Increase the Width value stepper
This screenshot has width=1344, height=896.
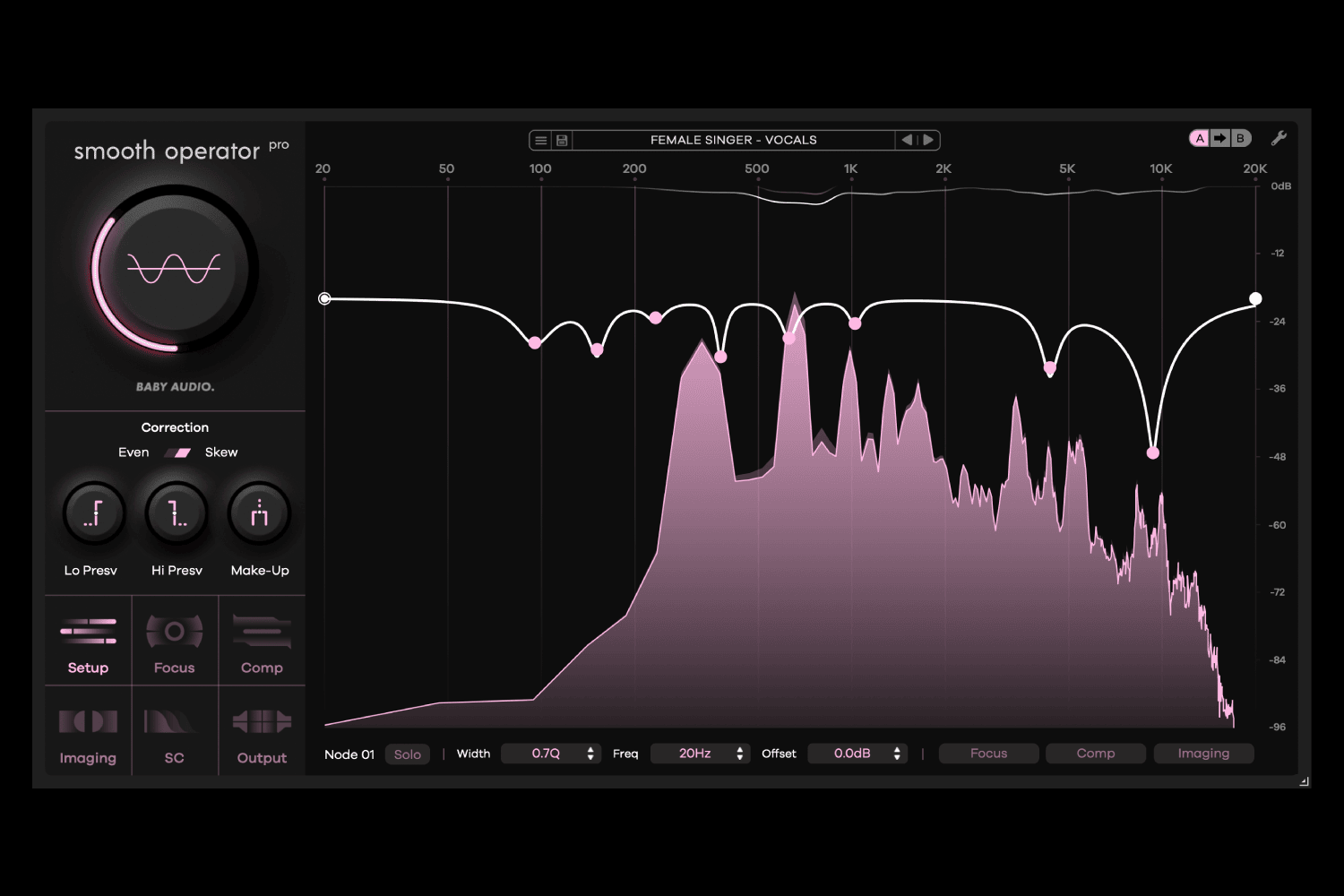point(590,749)
